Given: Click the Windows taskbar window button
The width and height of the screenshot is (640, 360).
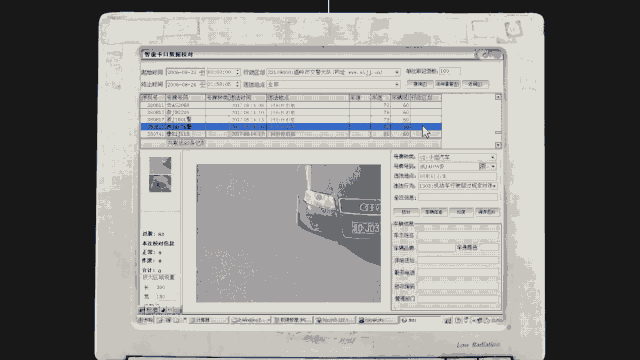Looking at the screenshot, I should click(x=250, y=320).
